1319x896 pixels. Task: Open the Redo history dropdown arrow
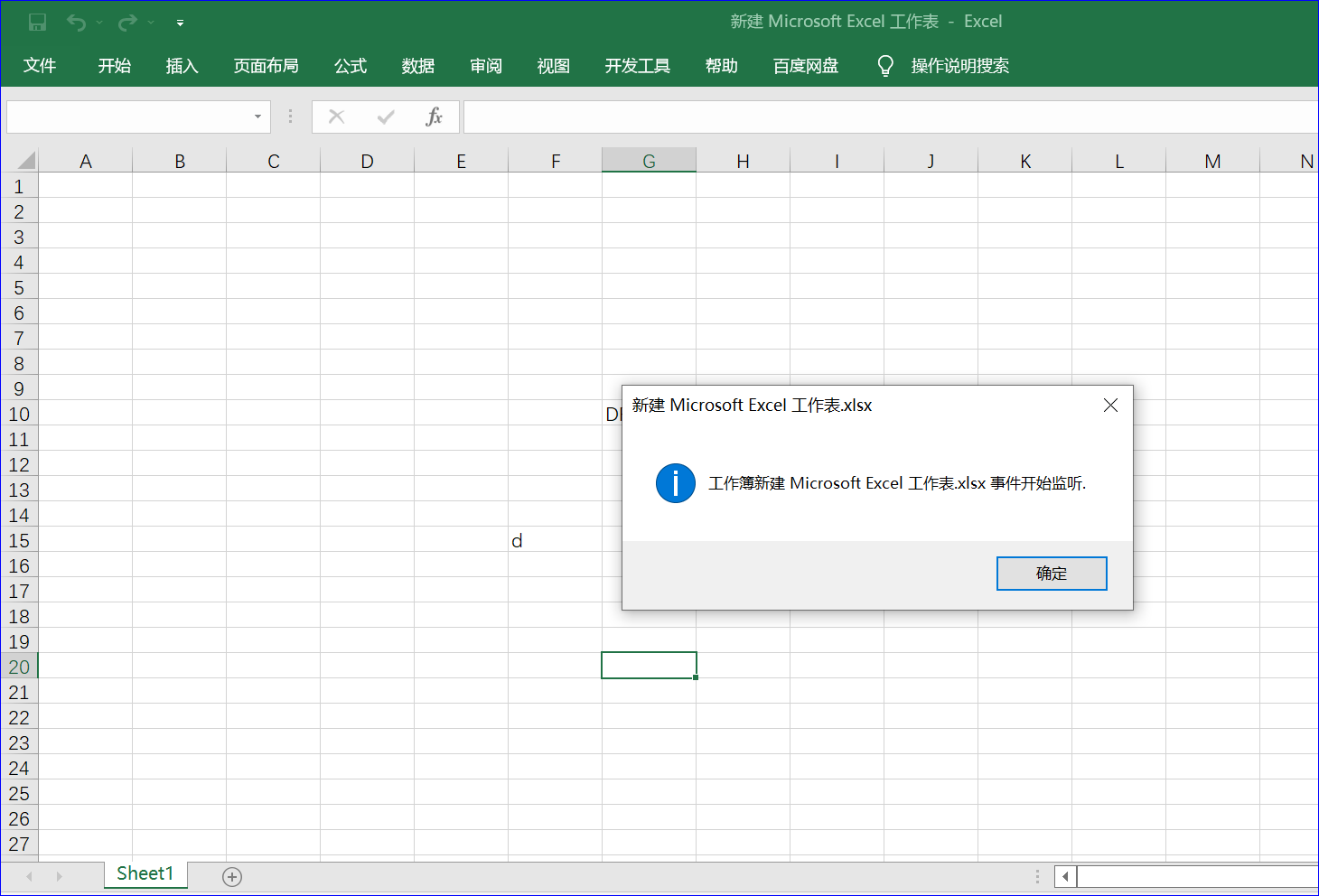[x=151, y=23]
